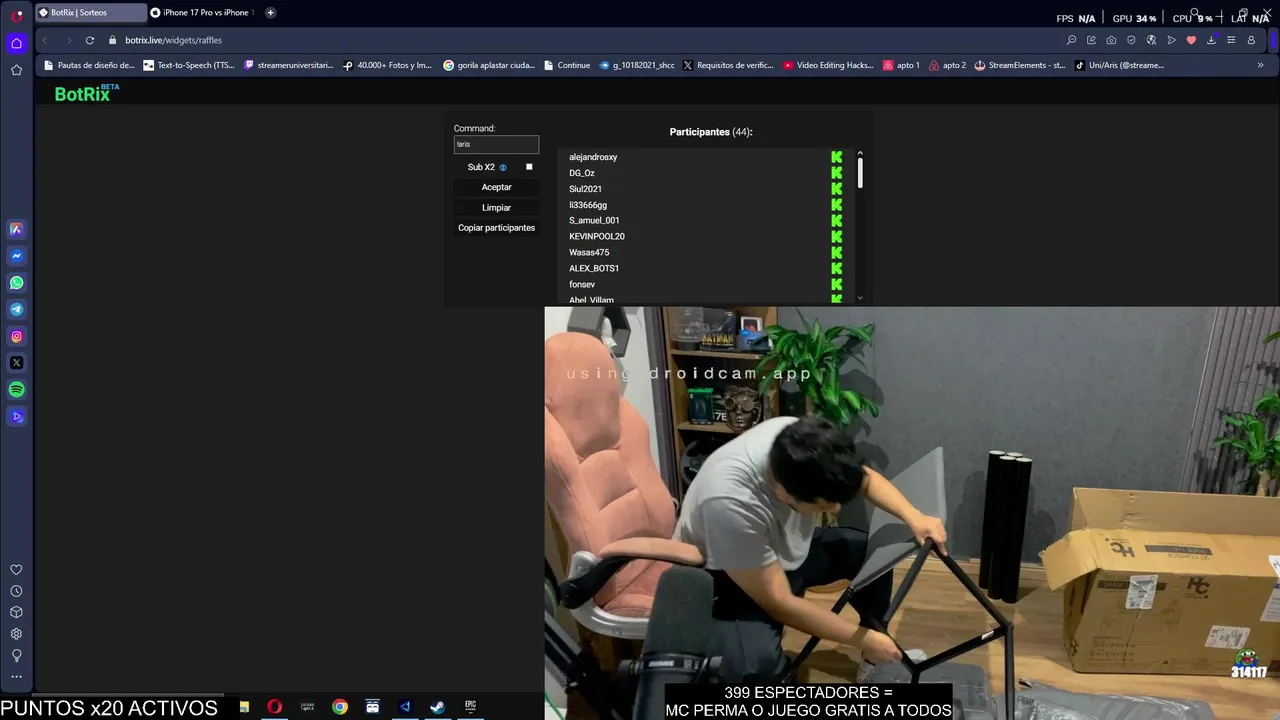The image size is (1280, 720).
Task: Open Aria AI icon in sidebar
Action: click(17, 229)
